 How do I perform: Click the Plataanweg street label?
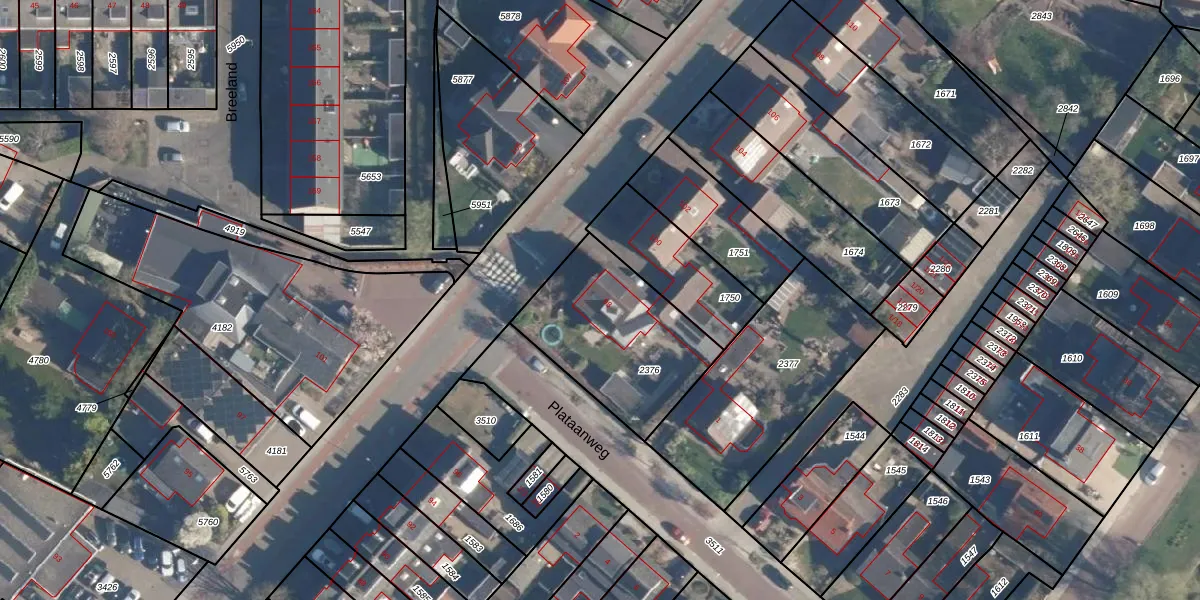click(x=578, y=430)
